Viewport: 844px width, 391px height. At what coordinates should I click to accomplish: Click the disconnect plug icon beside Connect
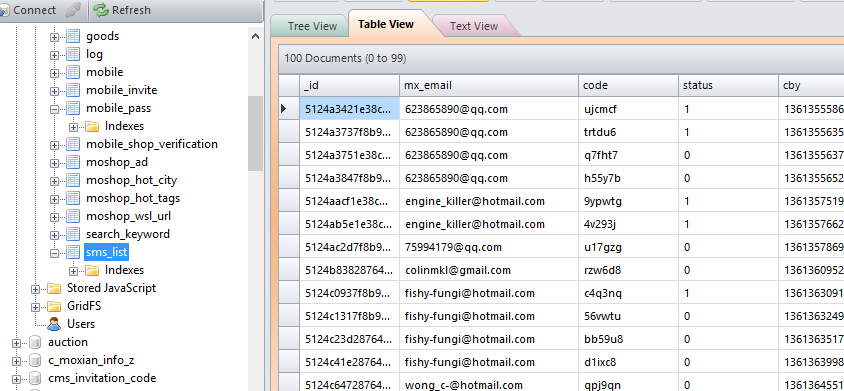pos(72,10)
